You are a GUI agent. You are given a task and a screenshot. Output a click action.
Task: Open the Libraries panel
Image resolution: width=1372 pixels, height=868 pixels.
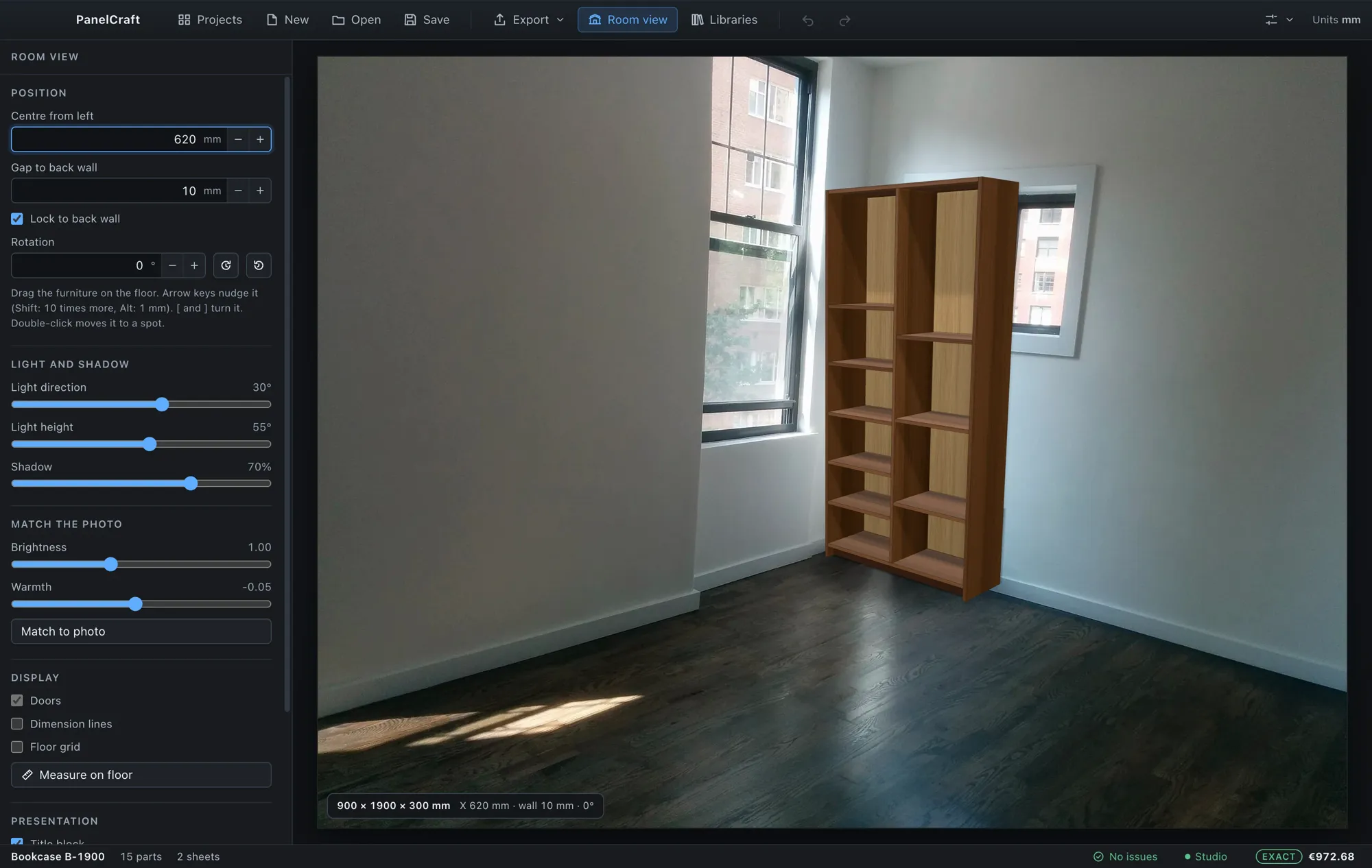click(x=724, y=20)
